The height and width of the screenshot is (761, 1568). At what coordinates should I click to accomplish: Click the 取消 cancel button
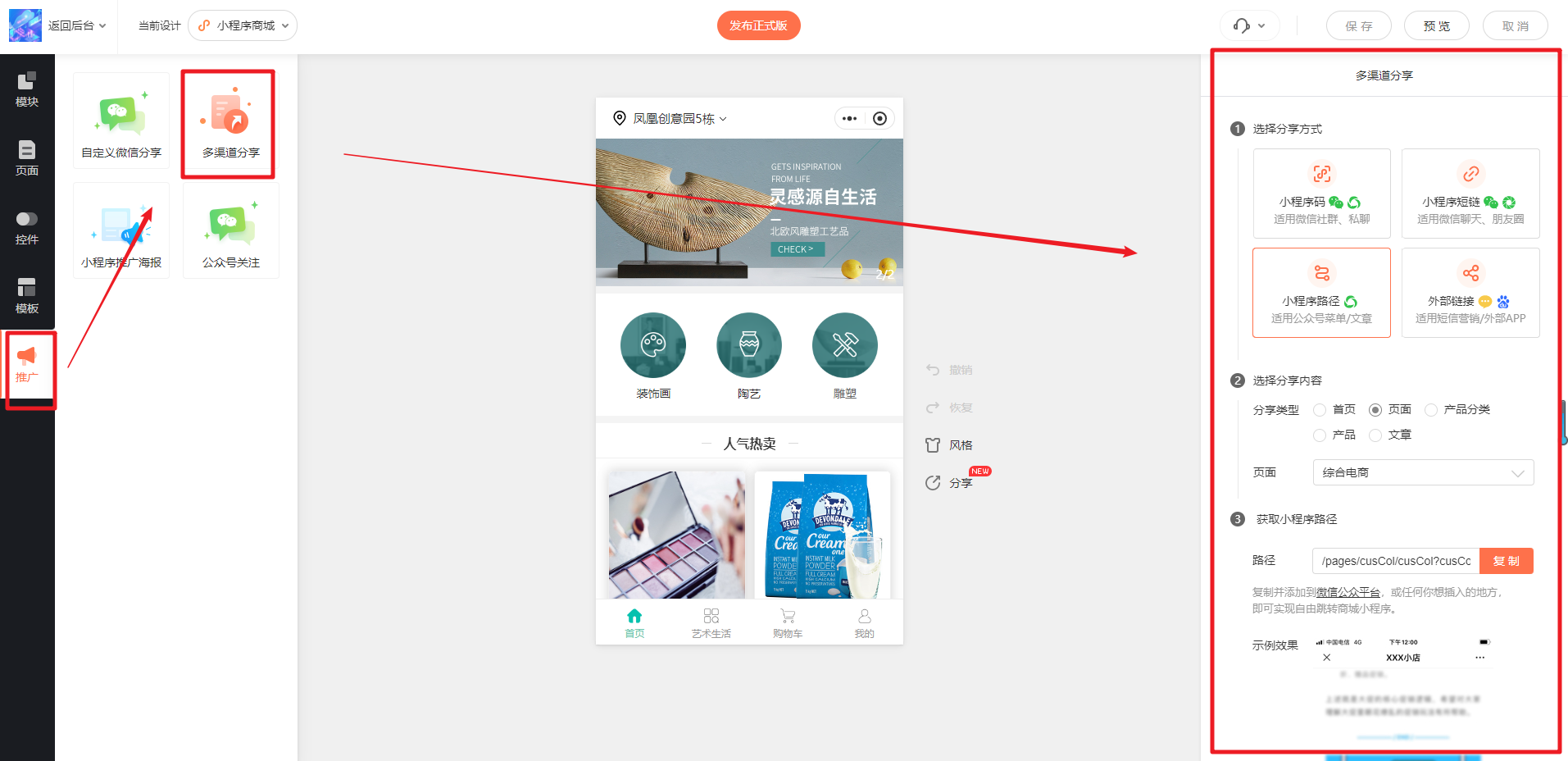point(1515,25)
